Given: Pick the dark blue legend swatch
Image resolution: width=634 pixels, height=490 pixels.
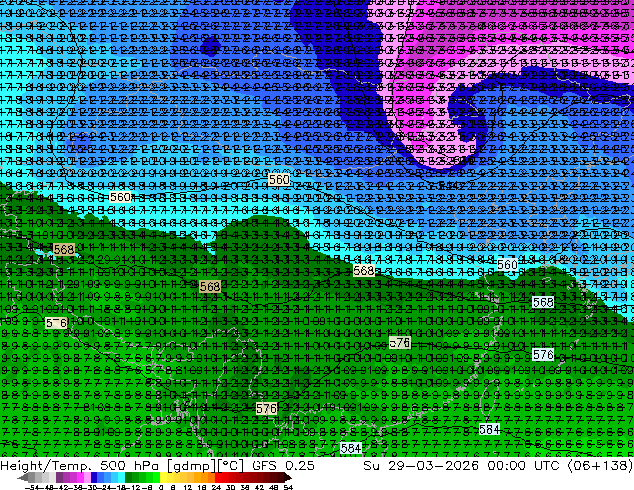Looking at the screenshot, I should (94, 477).
